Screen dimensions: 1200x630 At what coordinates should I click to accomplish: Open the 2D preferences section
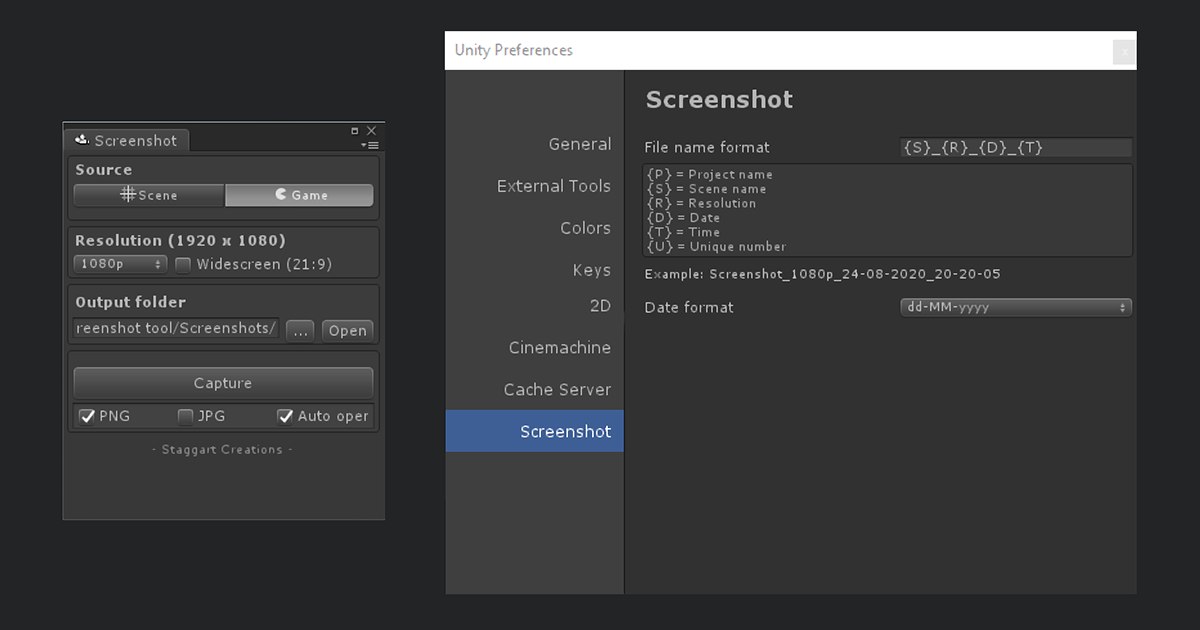600,306
